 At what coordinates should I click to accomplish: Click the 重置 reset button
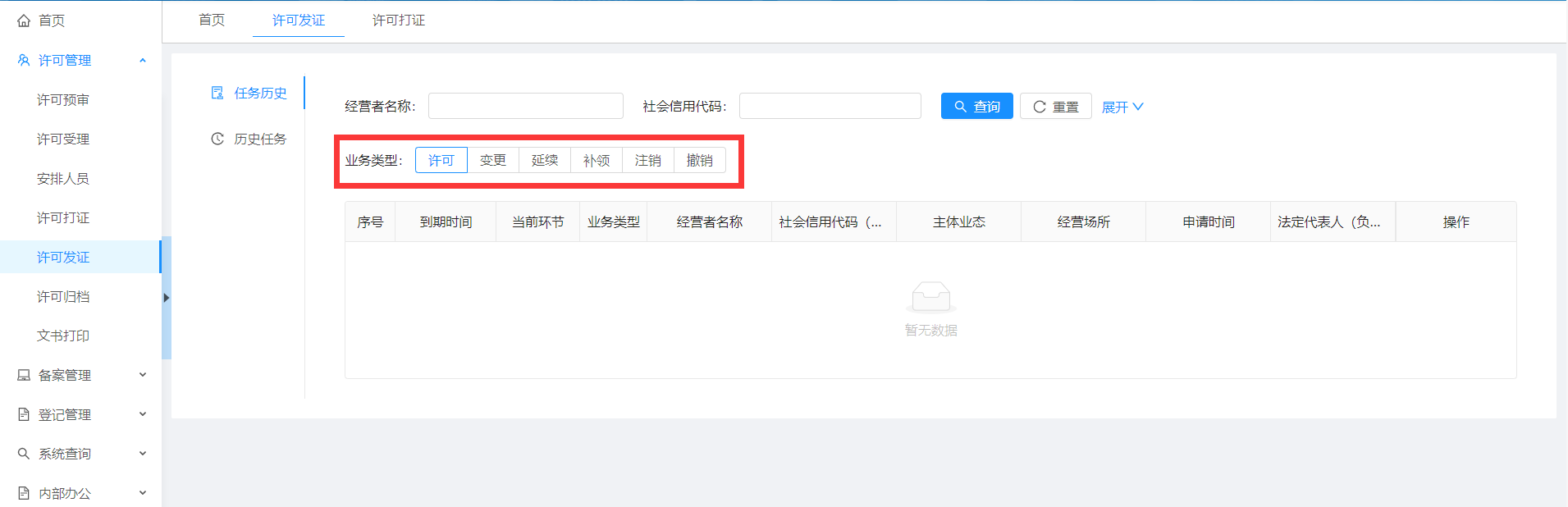coord(1055,107)
